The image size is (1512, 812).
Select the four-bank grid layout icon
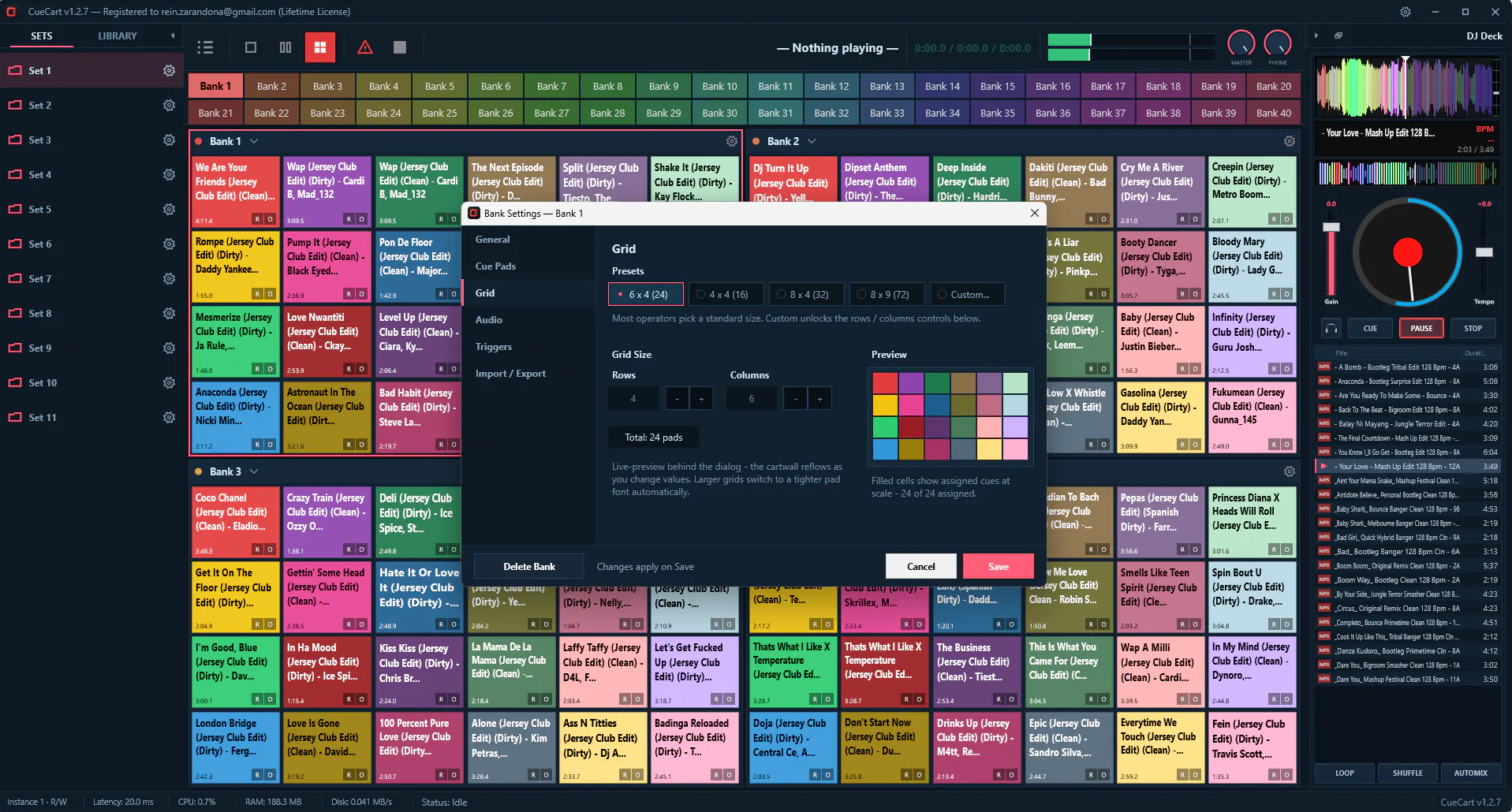tap(320, 47)
